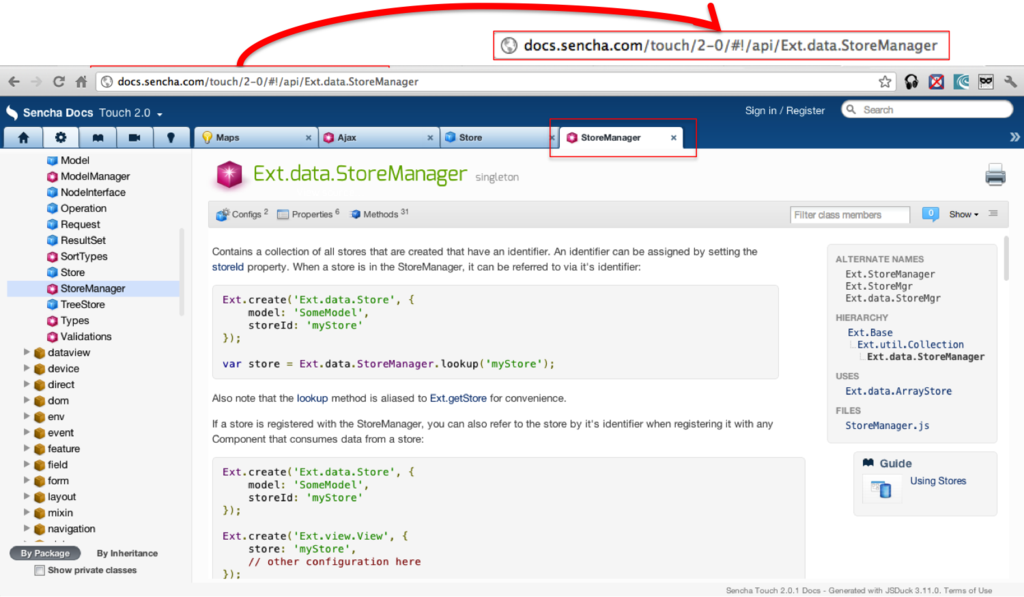Viewport: 1024px width, 597px height.
Task: Switch tree to By Package view
Action: tap(45, 553)
